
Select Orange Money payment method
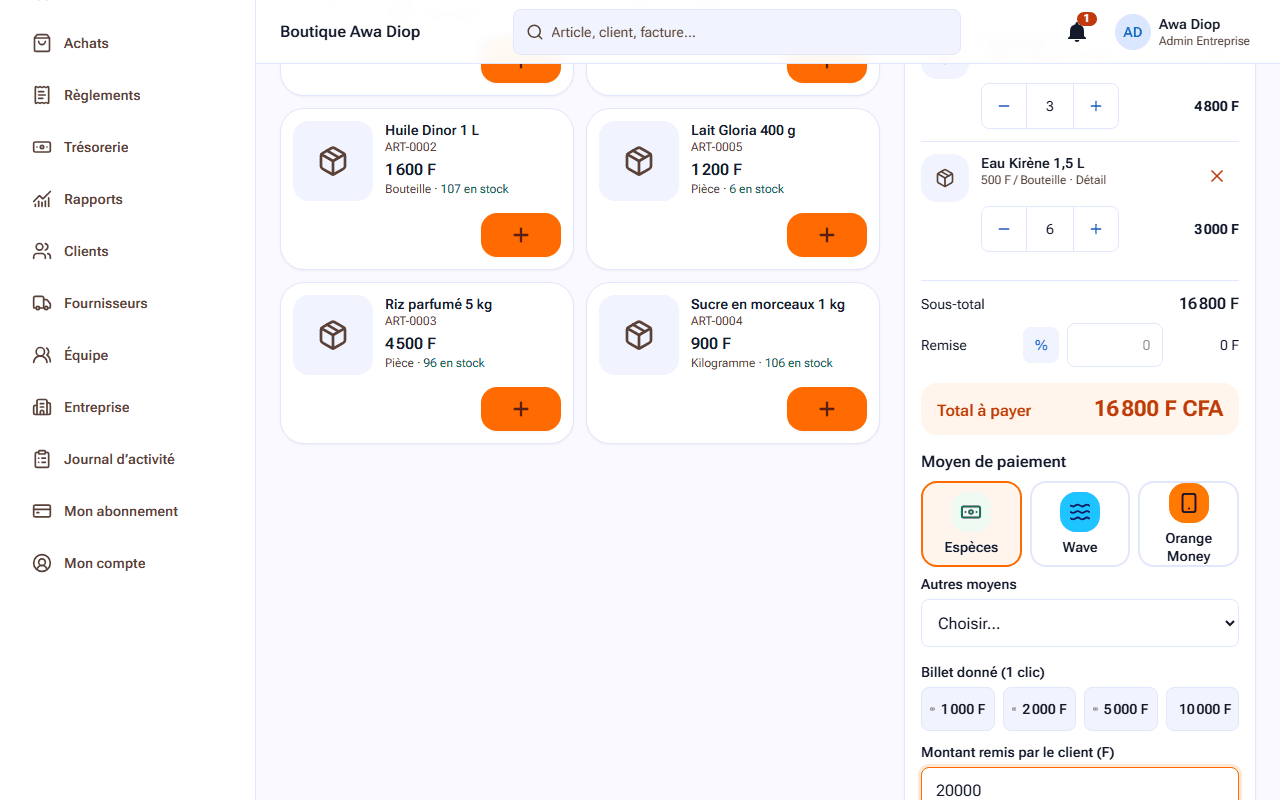(1188, 524)
